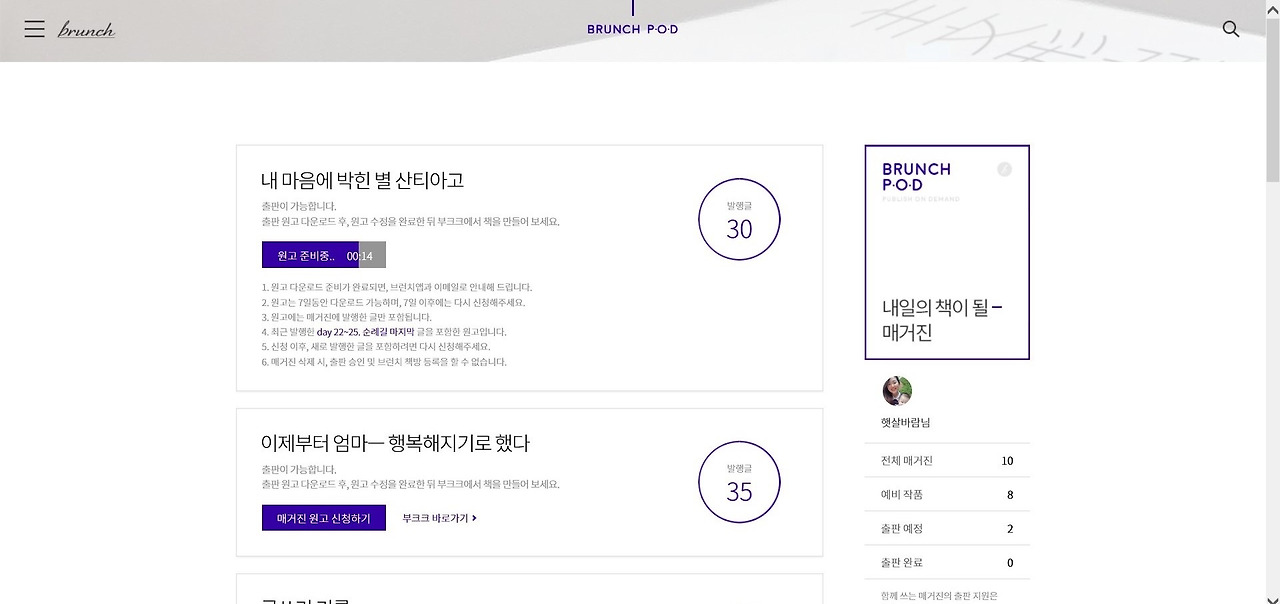Click note 6 about 매거진 삭제 시
This screenshot has width=1280, height=604.
[x=384, y=362]
